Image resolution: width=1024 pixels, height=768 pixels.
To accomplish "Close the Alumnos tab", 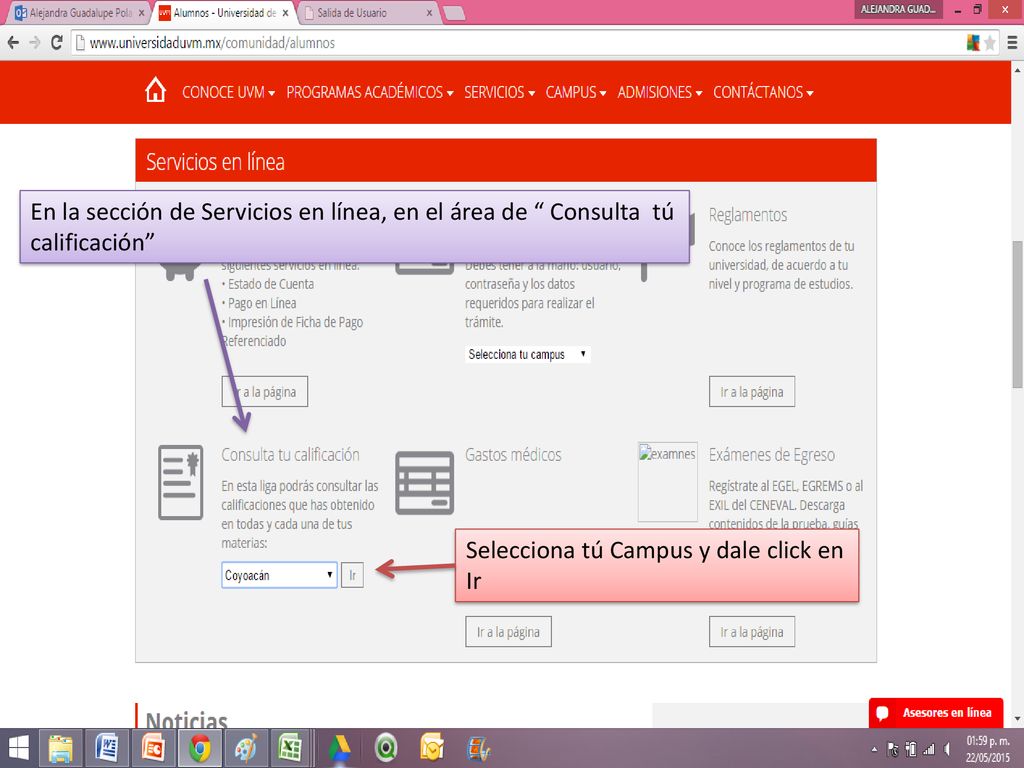I will 285,12.
